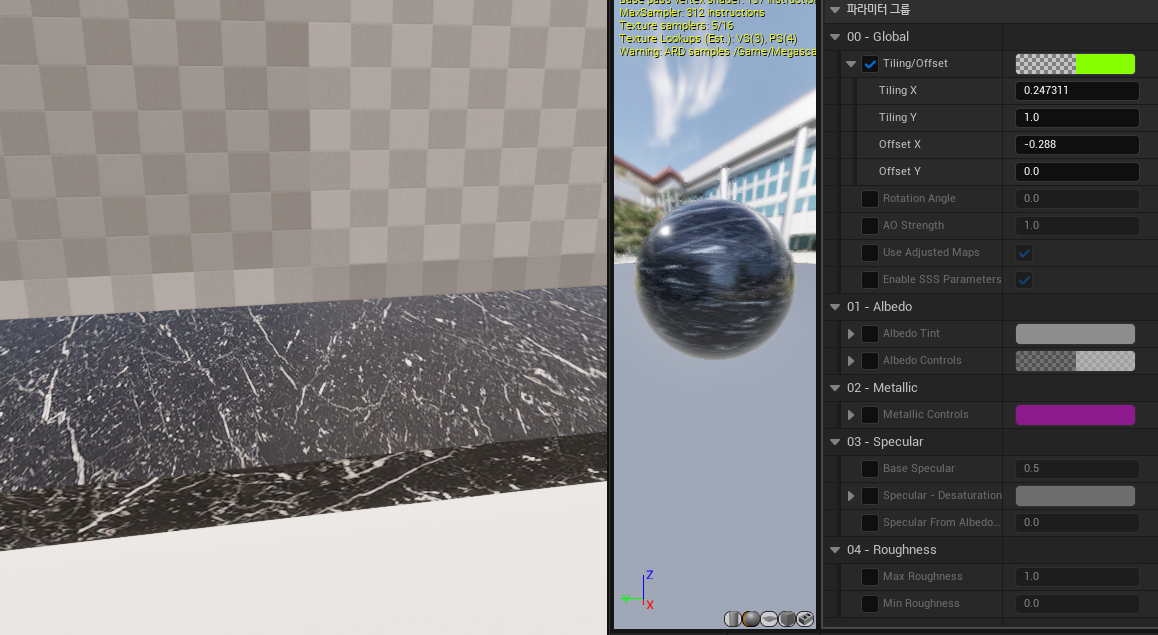
Task: Select the sphere preview shape
Action: pos(751,619)
